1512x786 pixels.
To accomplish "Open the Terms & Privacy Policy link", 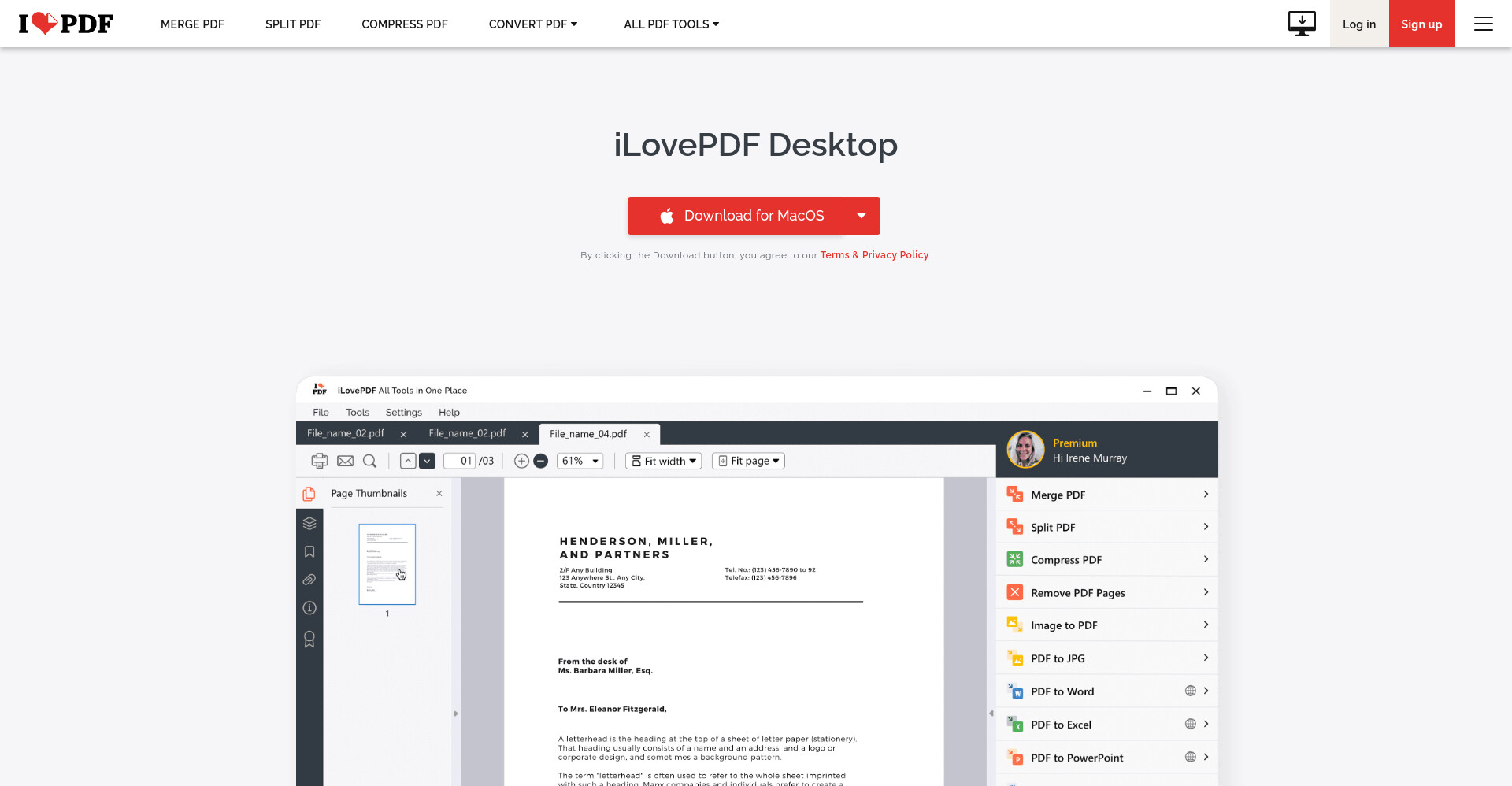I will pyautogui.click(x=874, y=255).
